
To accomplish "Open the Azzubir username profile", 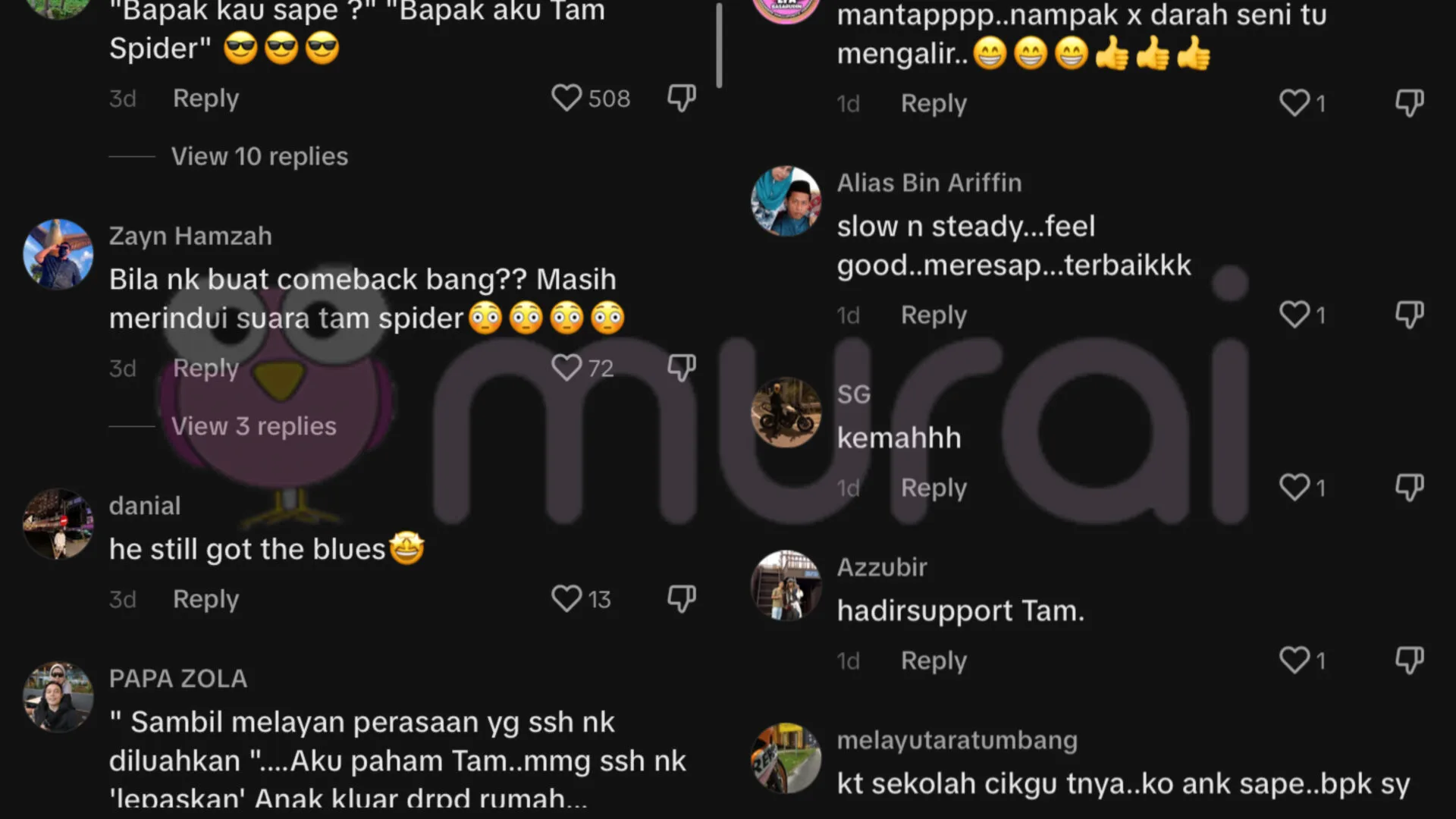I will click(x=882, y=567).
